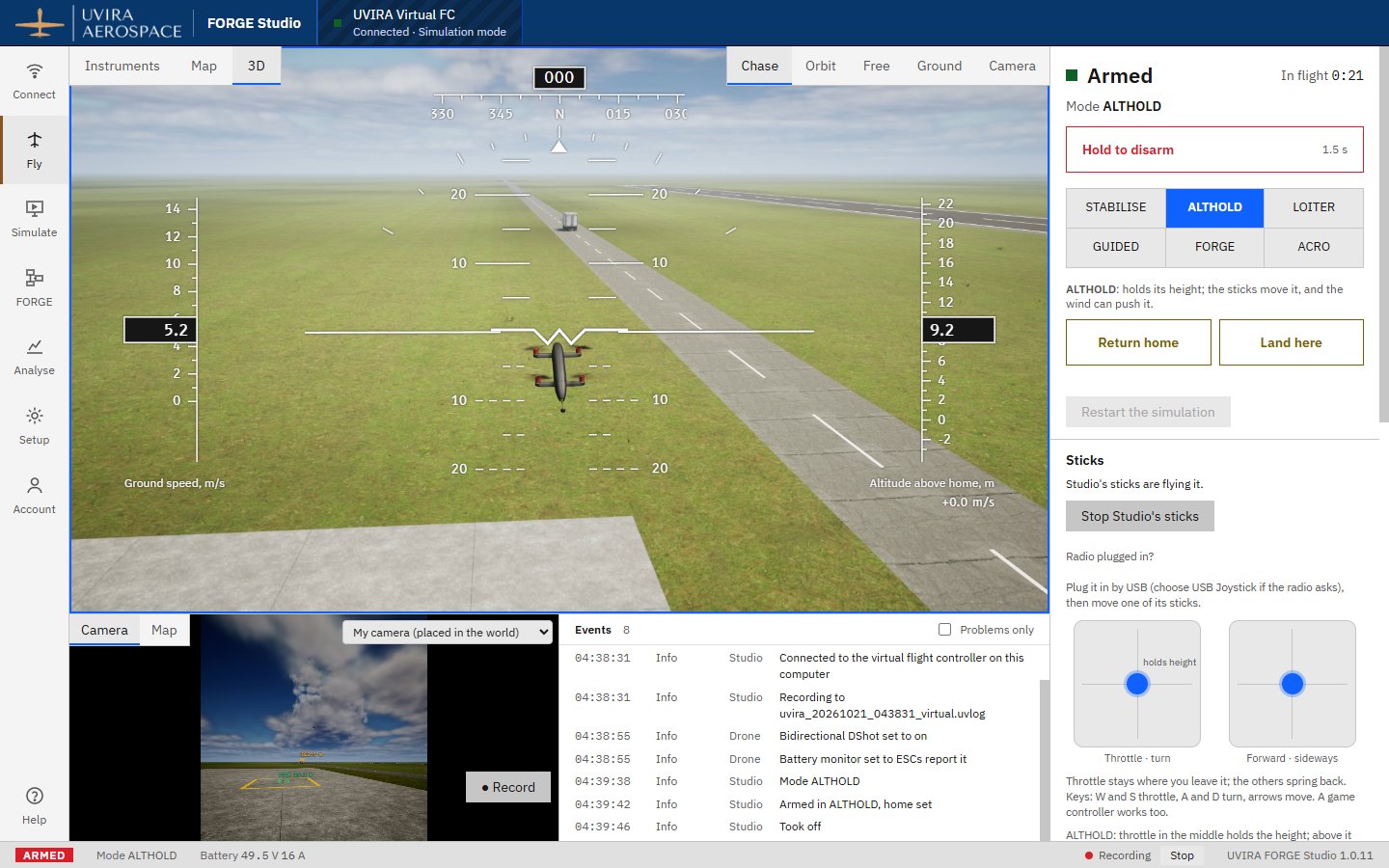Open the Help question mark icon
Image resolution: width=1389 pixels, height=868 pixels.
35,796
